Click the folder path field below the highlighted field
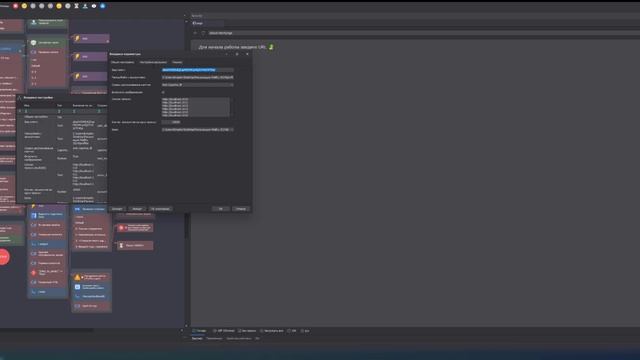The width and height of the screenshot is (640, 360). point(198,77)
